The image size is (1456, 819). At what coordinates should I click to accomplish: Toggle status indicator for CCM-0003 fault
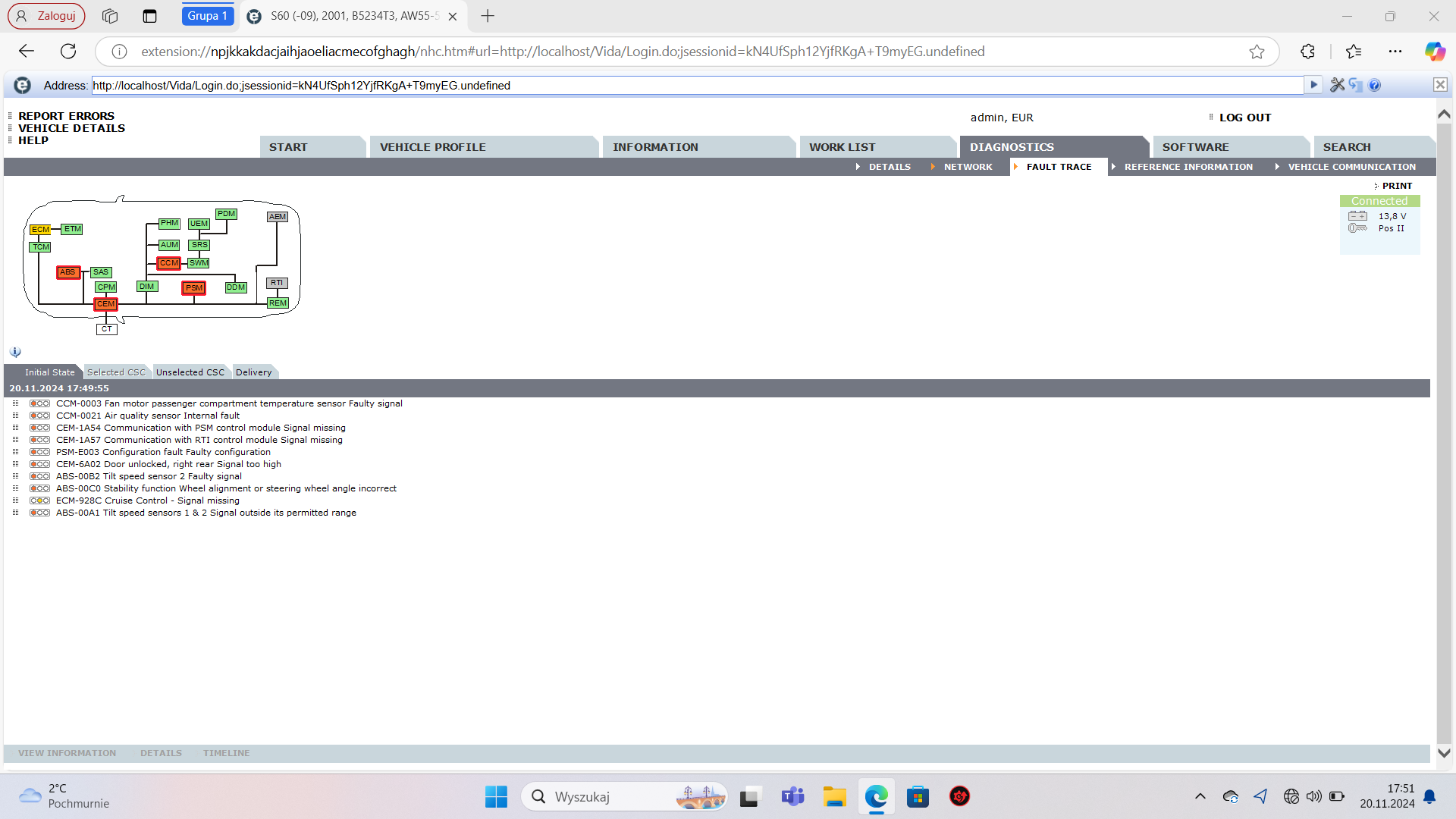(x=39, y=403)
